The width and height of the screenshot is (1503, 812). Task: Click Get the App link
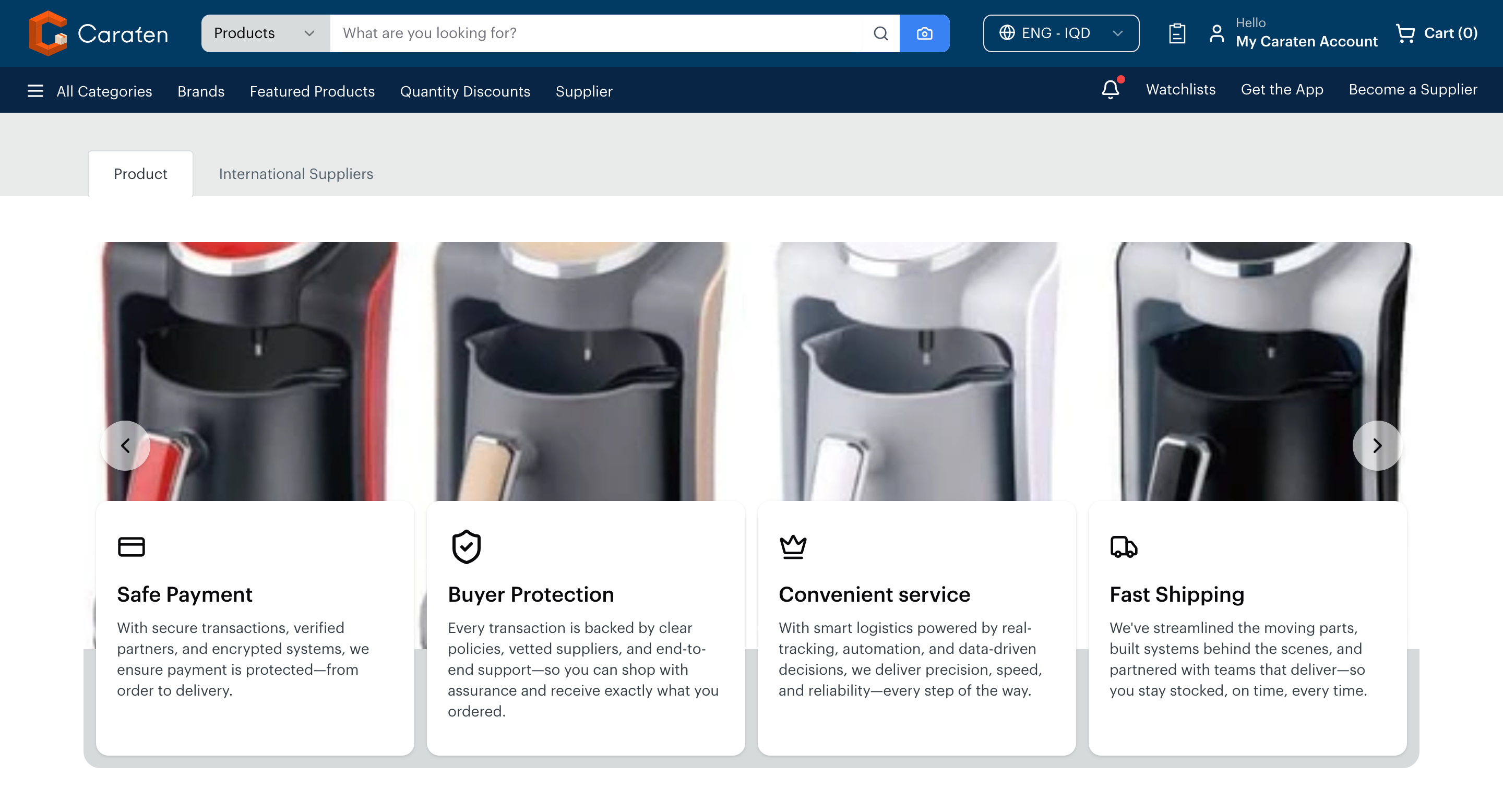tap(1281, 89)
